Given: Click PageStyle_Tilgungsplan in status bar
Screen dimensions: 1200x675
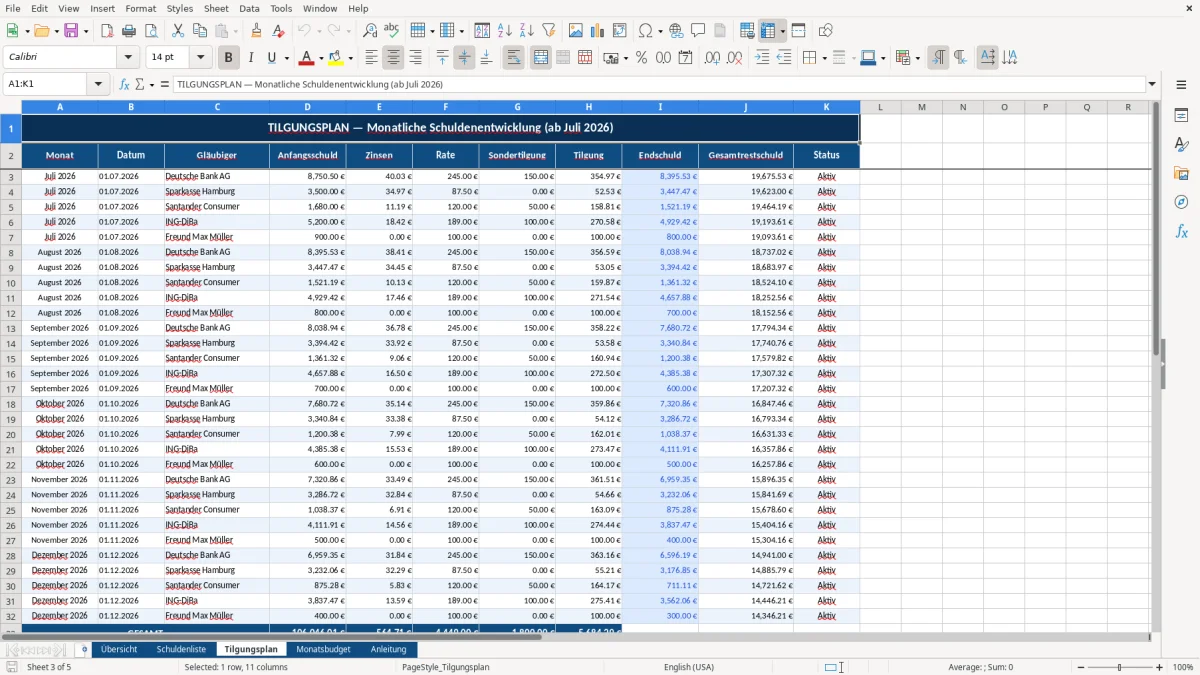Looking at the screenshot, I should tap(446, 667).
